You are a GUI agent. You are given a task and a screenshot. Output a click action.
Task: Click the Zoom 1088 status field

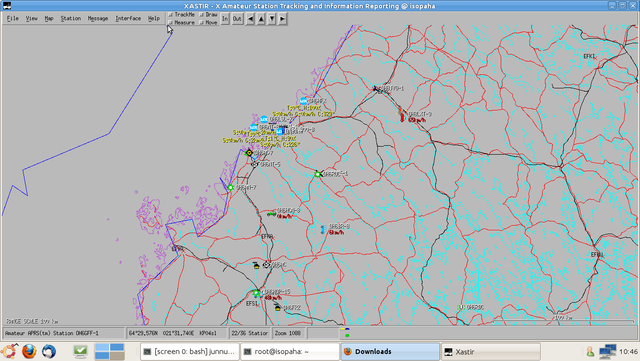289,333
